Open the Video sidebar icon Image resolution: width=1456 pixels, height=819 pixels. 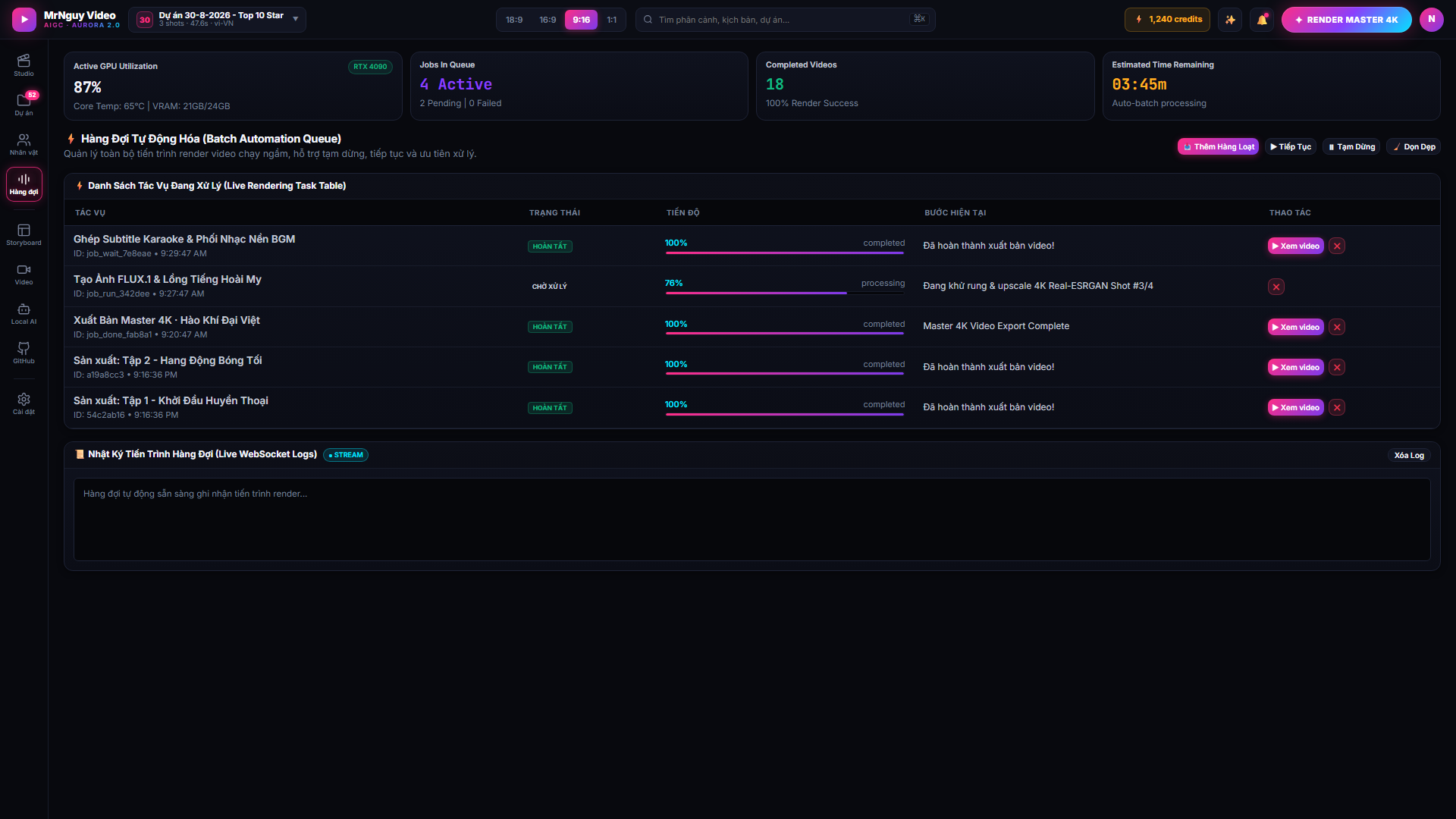[24, 274]
